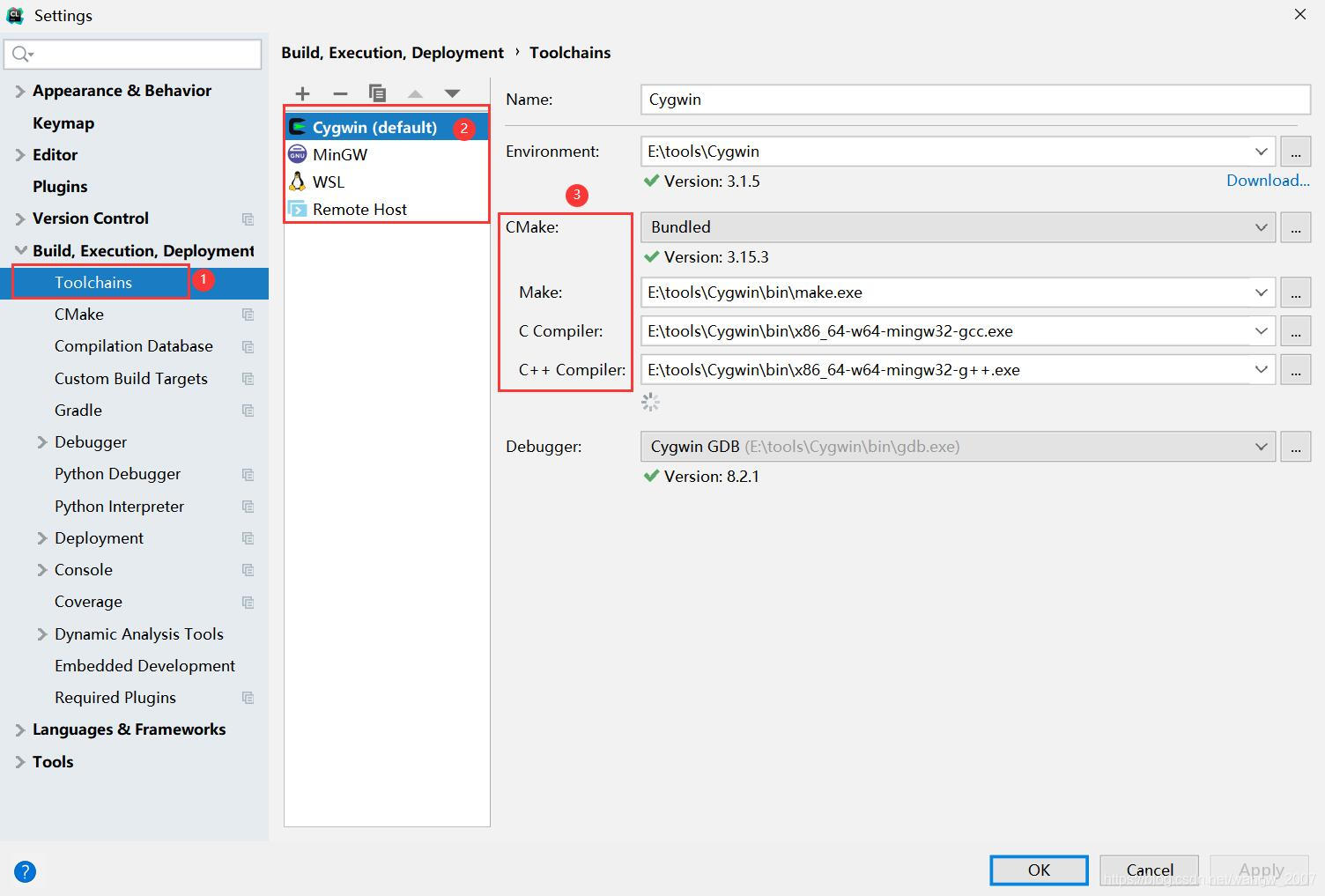Click project-level icon beside Custom Build Targets
The width and height of the screenshot is (1325, 896).
[248, 379]
